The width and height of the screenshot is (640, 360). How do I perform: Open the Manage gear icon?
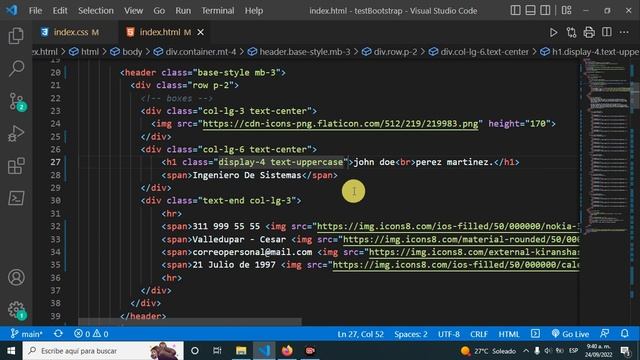tap(17, 310)
